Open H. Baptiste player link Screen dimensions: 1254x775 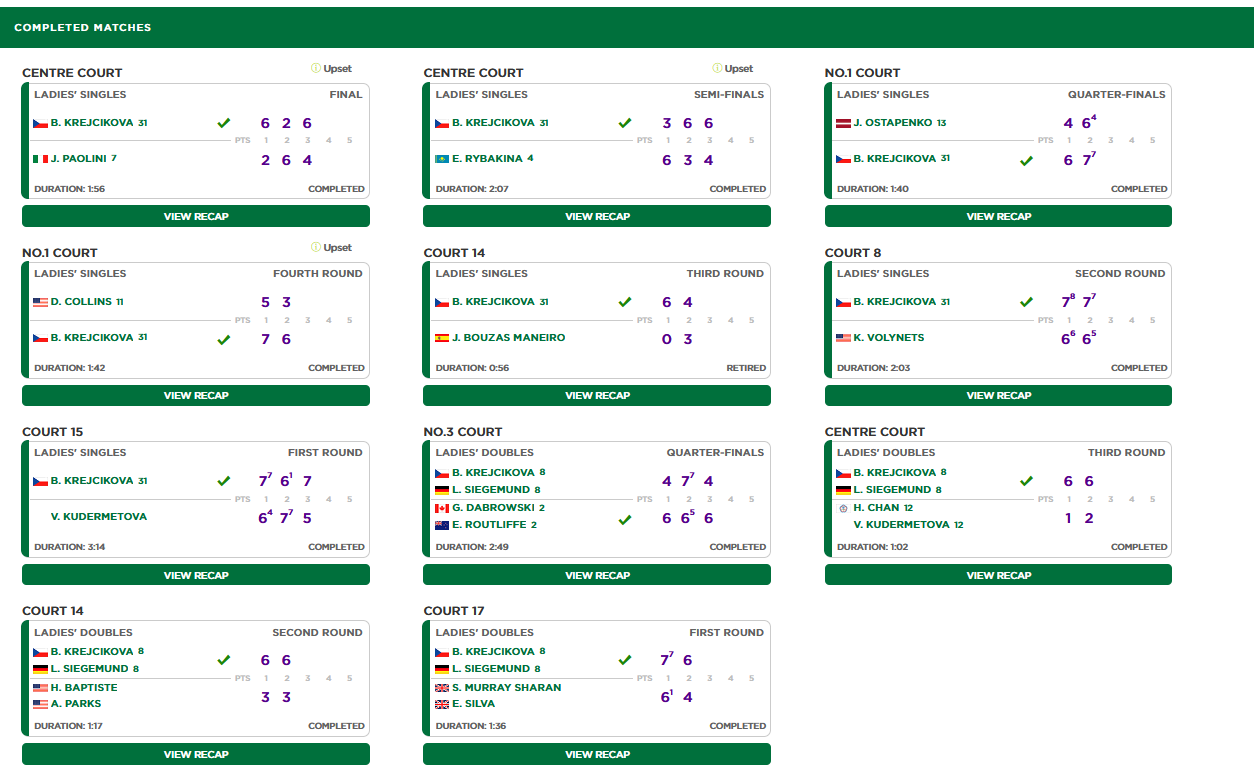(84, 688)
